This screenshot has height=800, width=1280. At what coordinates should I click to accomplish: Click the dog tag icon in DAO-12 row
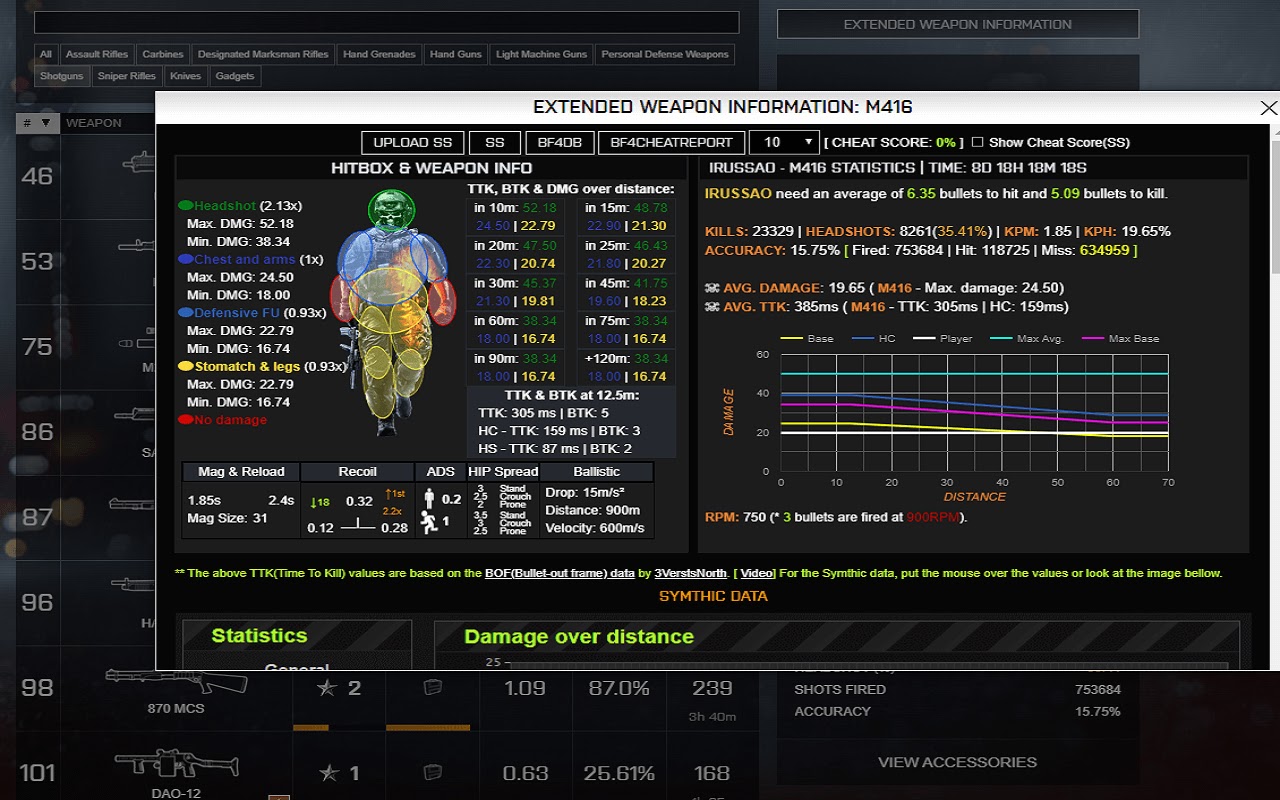coord(433,772)
